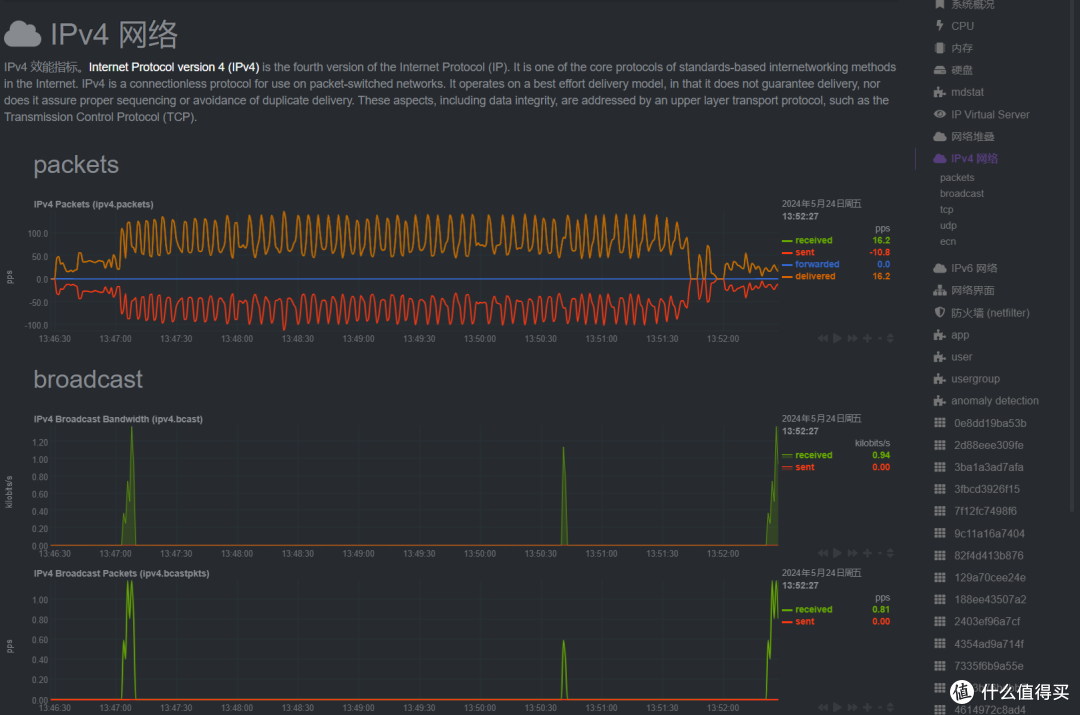Go to the tcp submenu item

click(x=946, y=210)
